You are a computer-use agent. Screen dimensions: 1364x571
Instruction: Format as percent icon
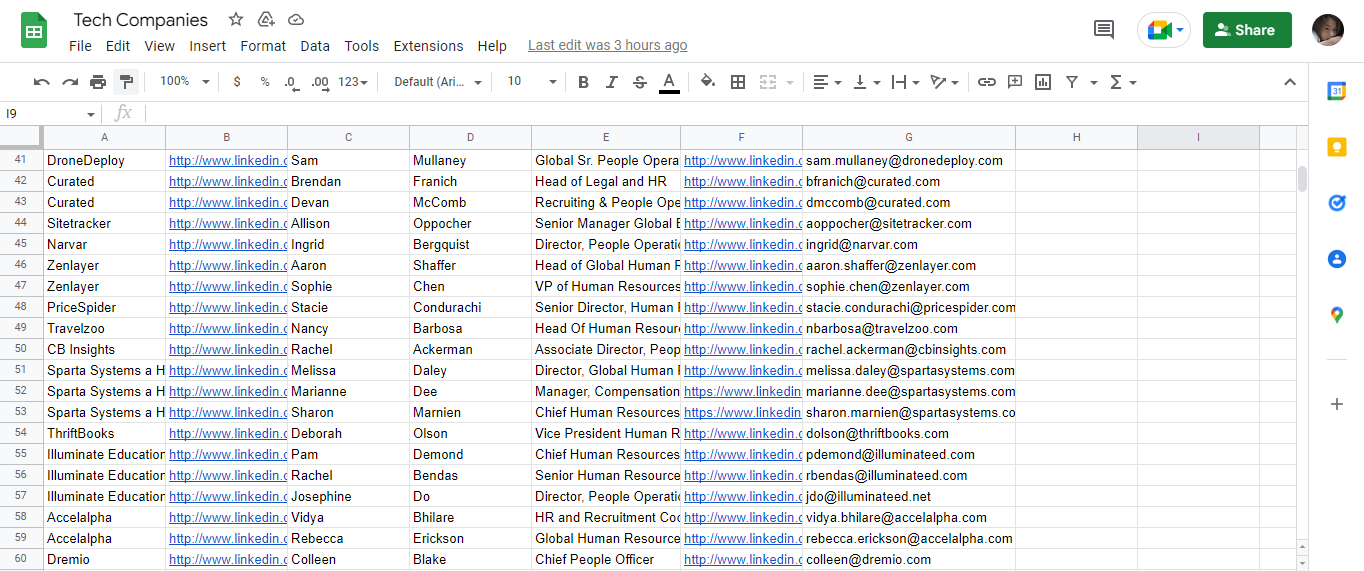265,82
